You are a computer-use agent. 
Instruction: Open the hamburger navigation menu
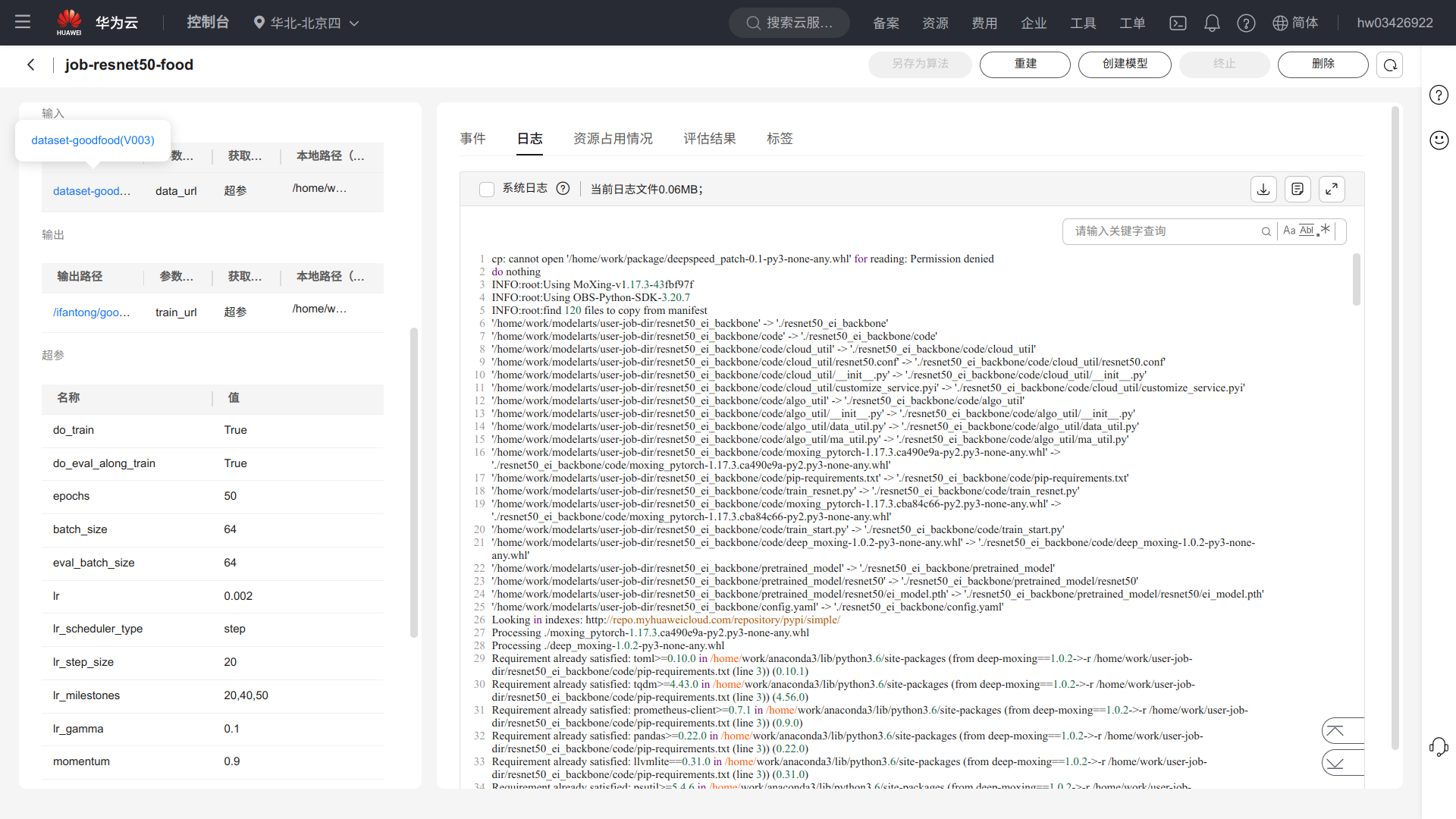23,23
